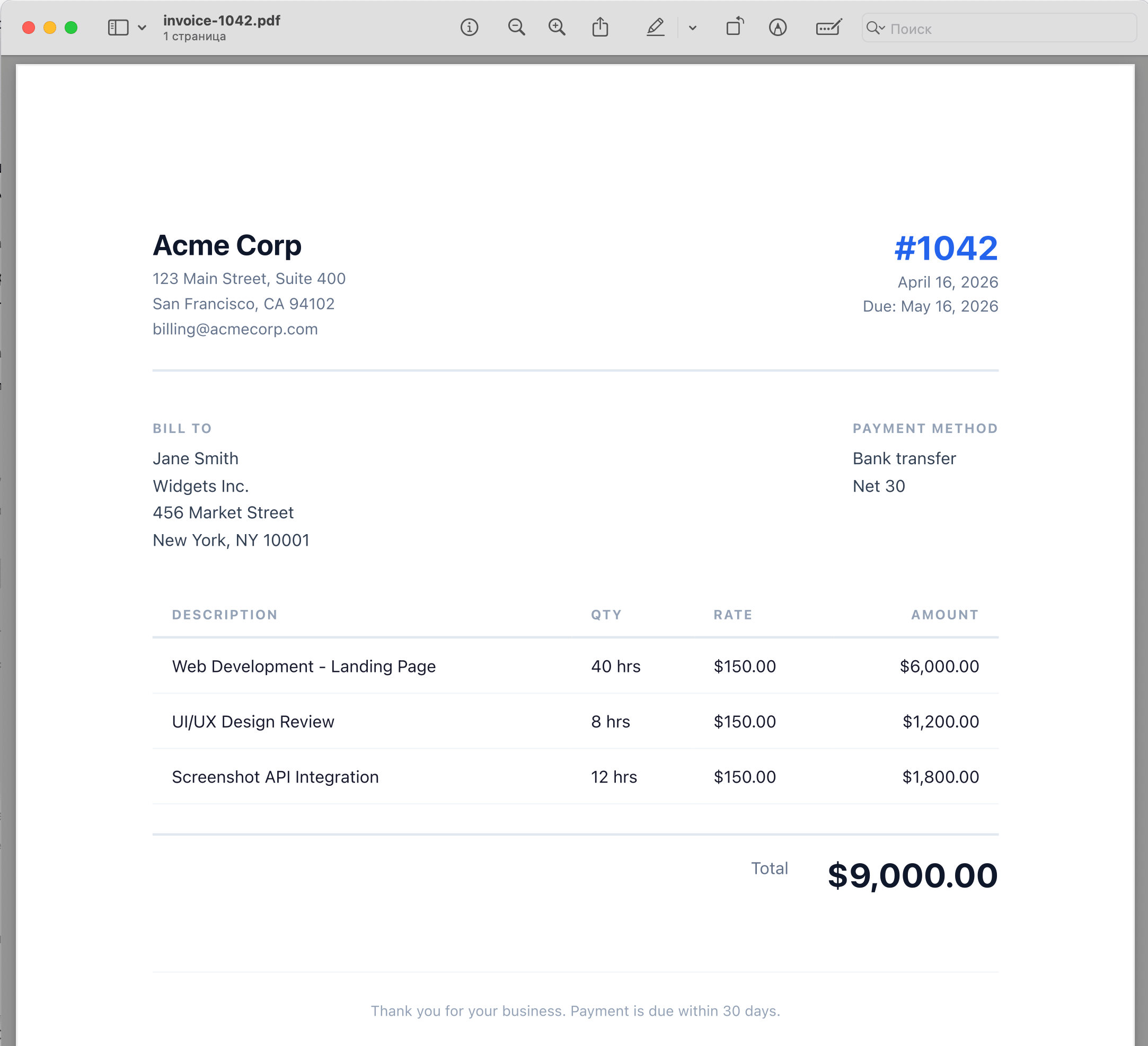
Task: Click the invoice number #1042
Action: click(946, 247)
